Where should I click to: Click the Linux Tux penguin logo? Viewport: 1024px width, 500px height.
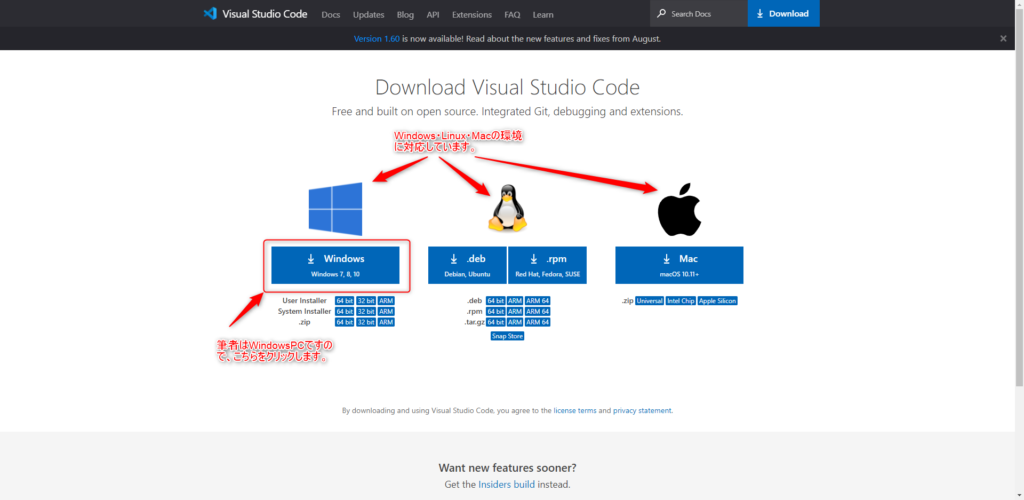pyautogui.click(x=507, y=209)
